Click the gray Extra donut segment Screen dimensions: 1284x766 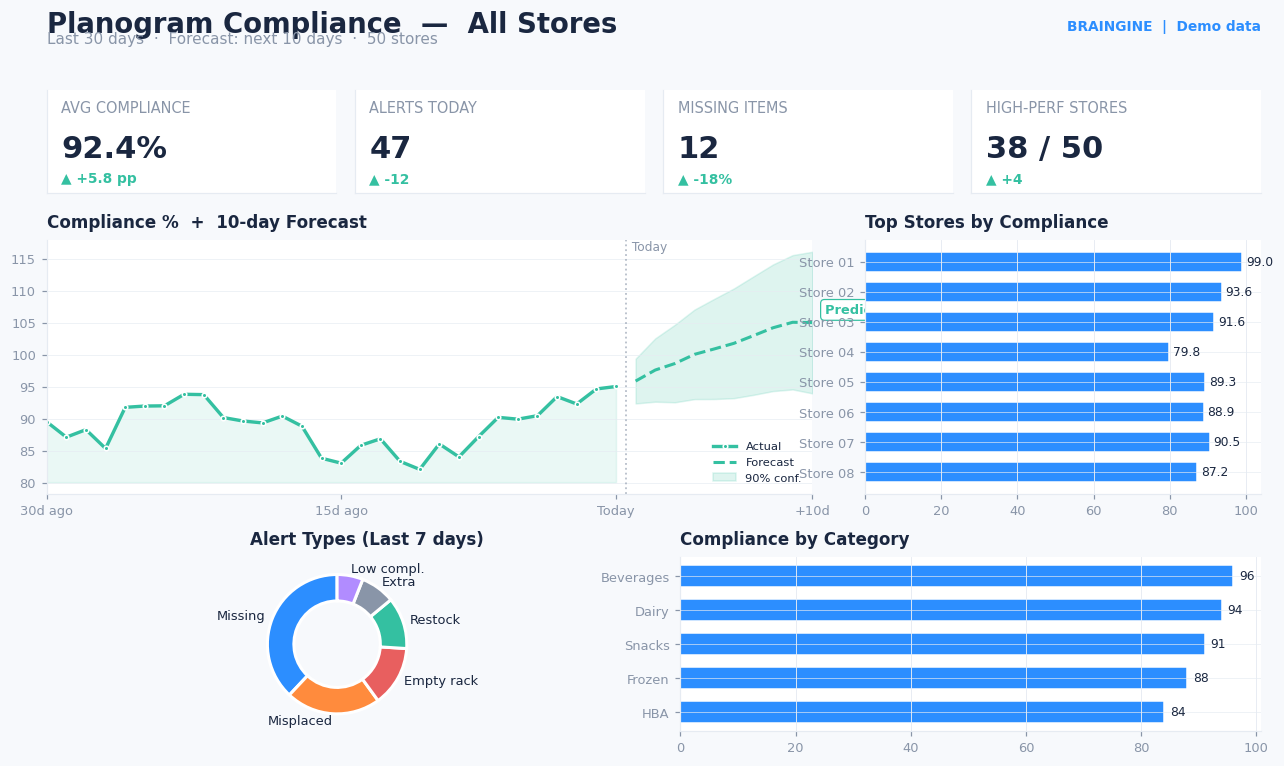tap(370, 597)
